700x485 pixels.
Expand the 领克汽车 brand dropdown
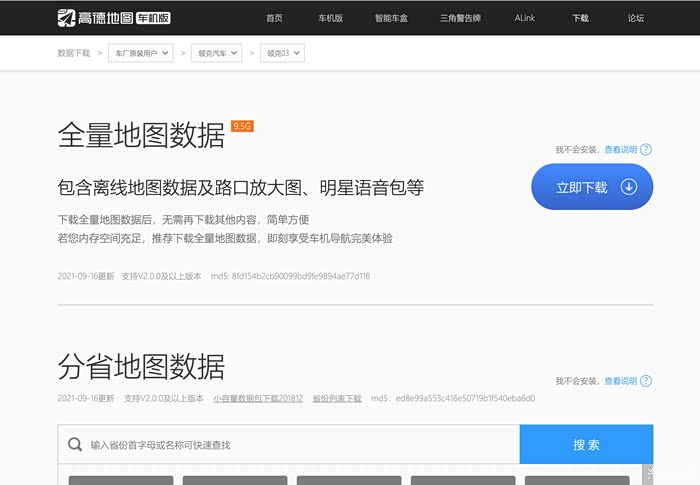pyautogui.click(x=217, y=53)
